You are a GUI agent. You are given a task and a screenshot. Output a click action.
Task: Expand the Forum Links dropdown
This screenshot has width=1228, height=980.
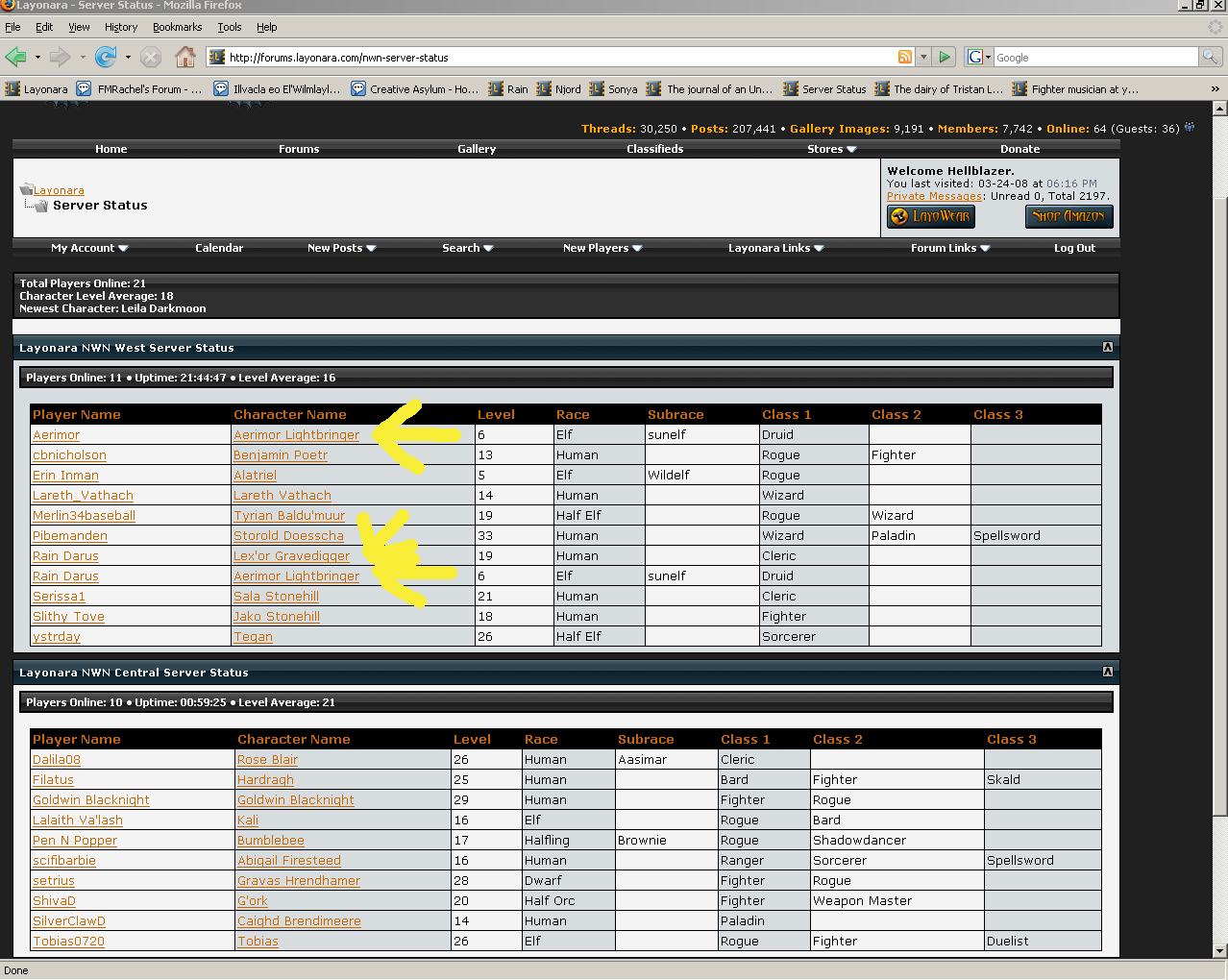point(949,248)
